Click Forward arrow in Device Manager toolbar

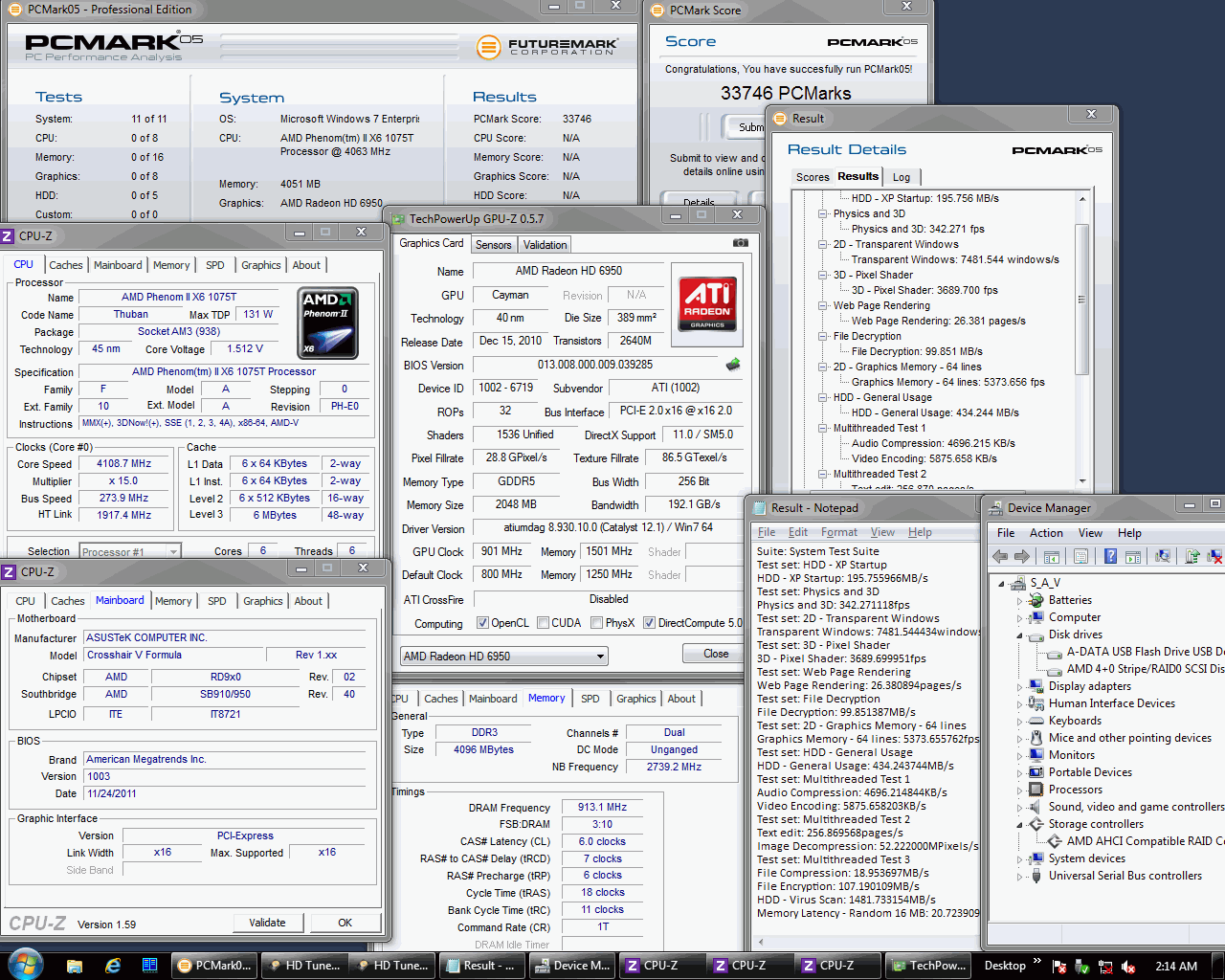point(1021,556)
